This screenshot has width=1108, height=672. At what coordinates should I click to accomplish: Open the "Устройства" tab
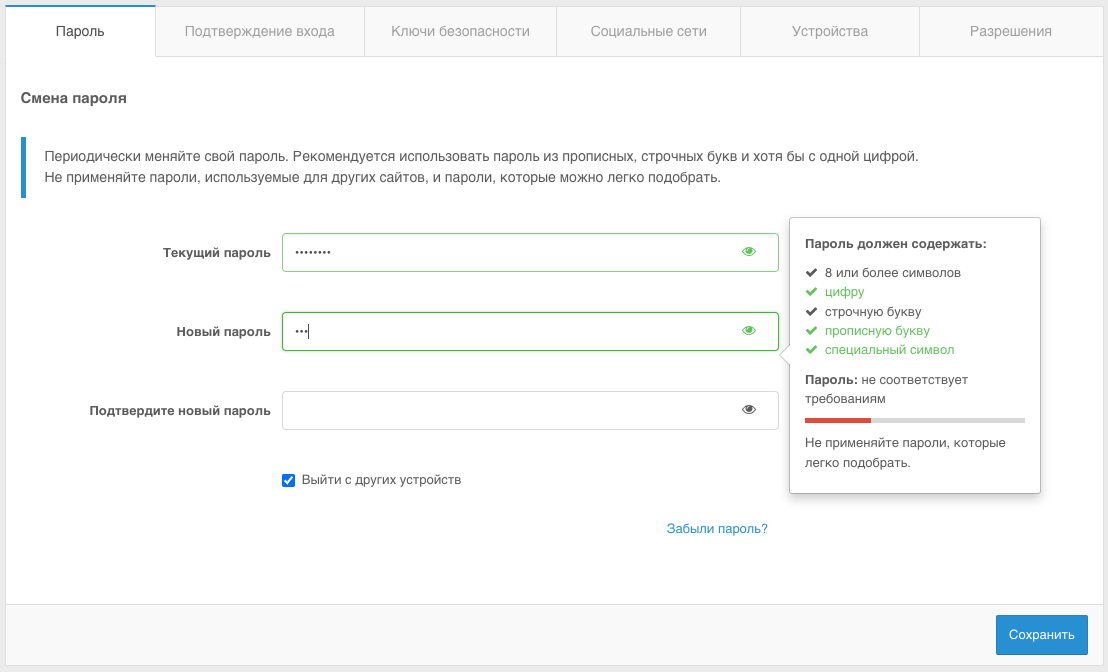coord(829,31)
